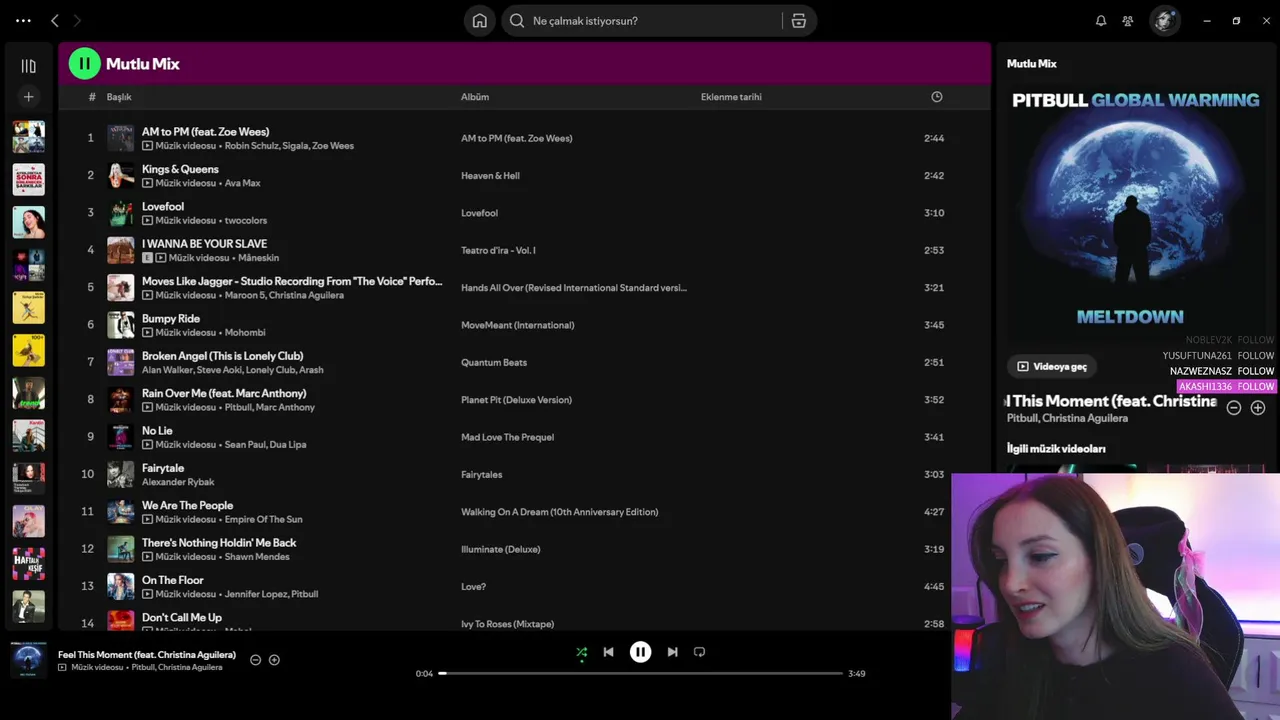Select track 'Broken Angel (This is Lonely Club)'
The height and width of the screenshot is (720, 1280).
point(222,356)
